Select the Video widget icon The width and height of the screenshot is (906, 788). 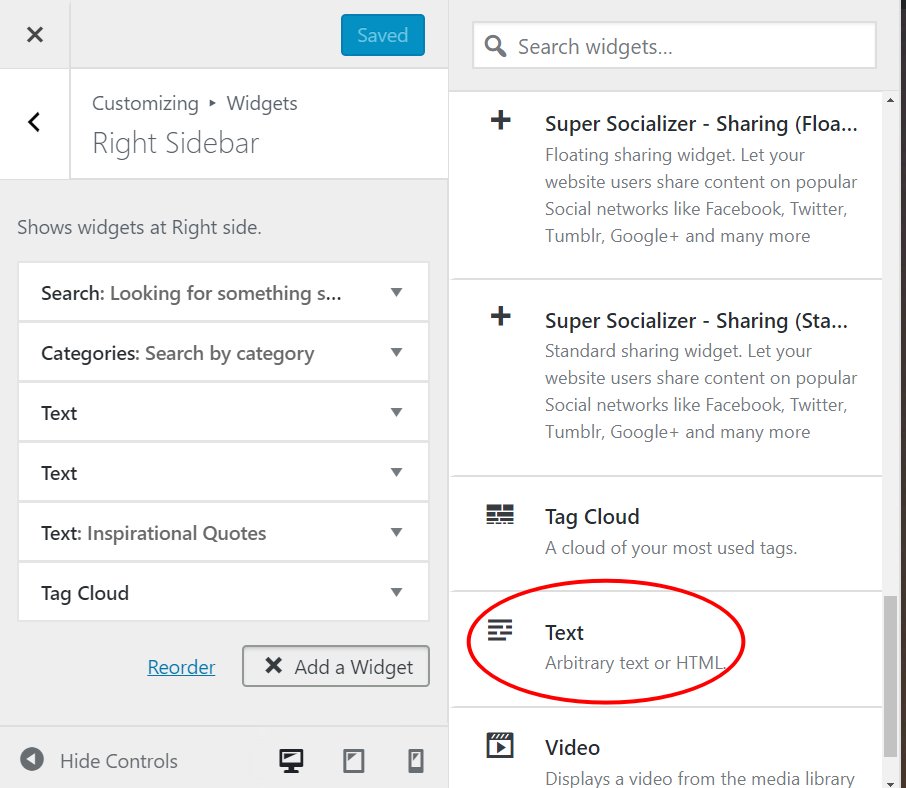coord(500,746)
